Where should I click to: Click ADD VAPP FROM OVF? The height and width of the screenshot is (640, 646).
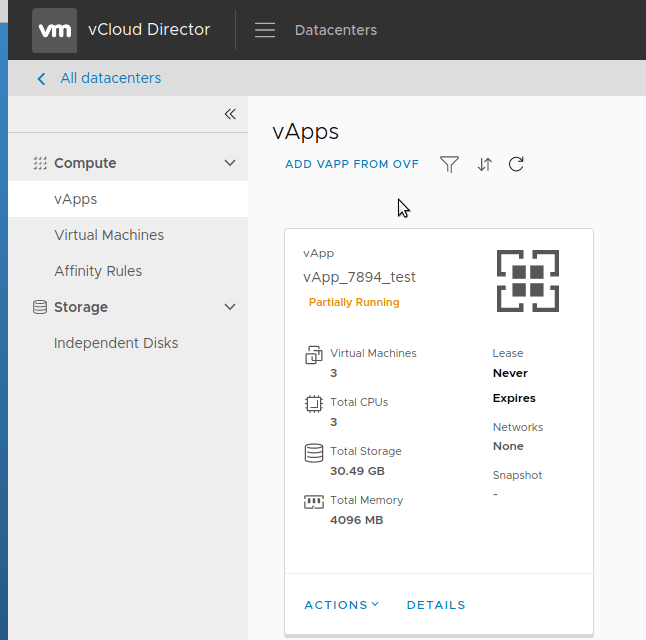pyautogui.click(x=352, y=164)
